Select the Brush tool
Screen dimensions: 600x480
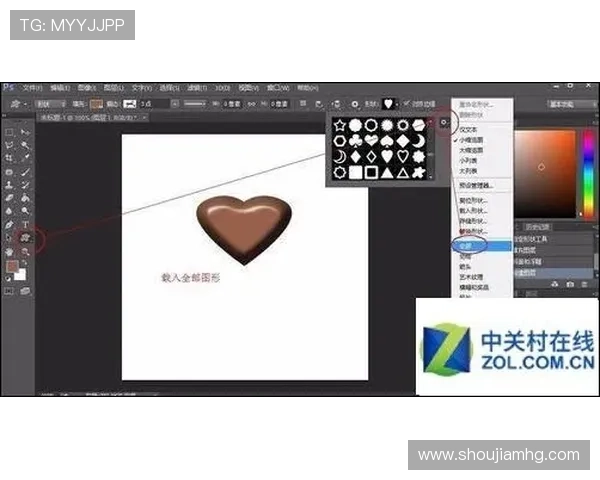[x=25, y=172]
